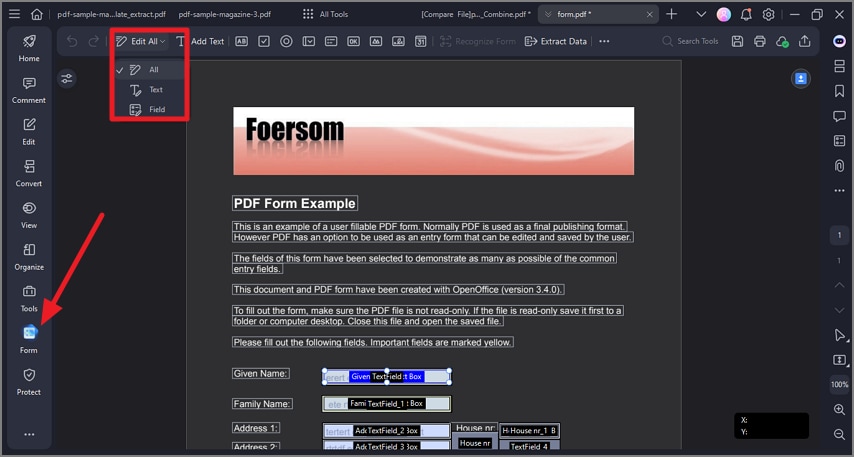Open the Edit tool in sidebar
Screen dimensions: 854x457
29,131
